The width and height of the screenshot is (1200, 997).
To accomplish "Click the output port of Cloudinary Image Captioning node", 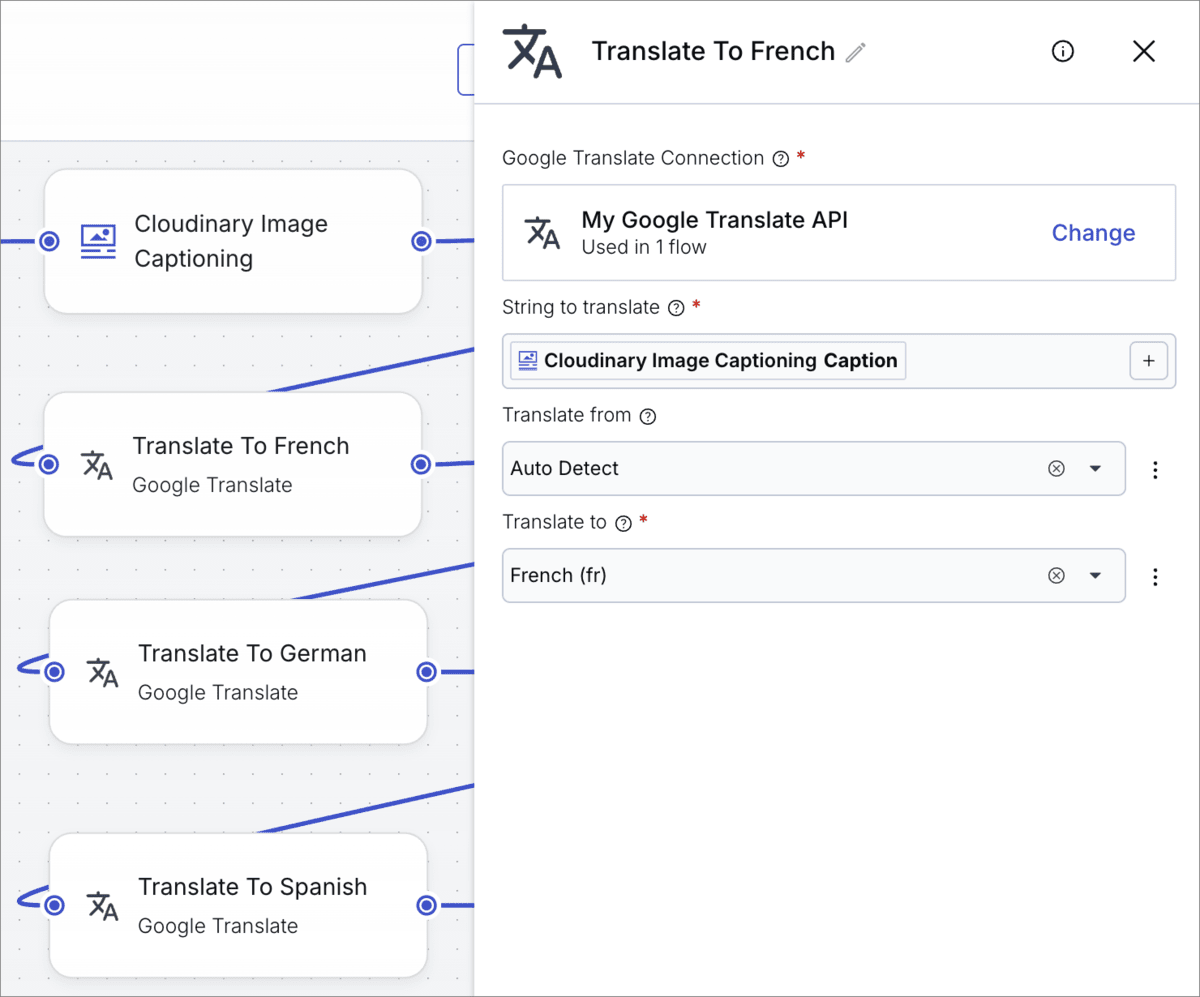I will tap(421, 241).
